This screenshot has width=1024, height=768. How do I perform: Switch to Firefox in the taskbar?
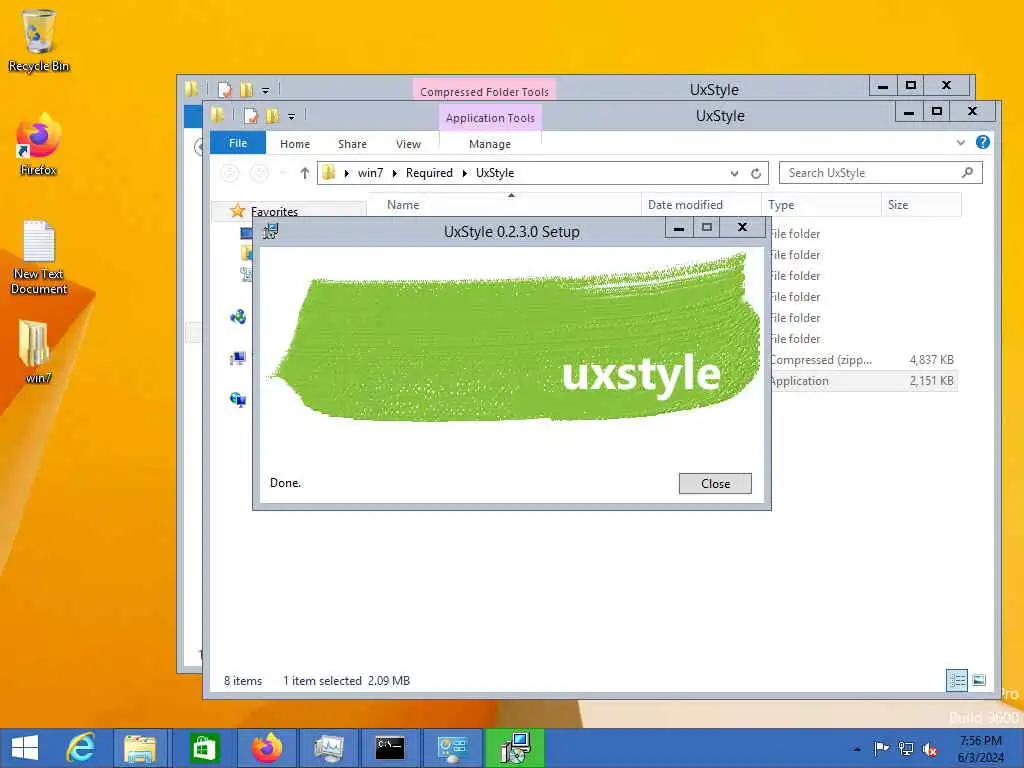coord(267,748)
